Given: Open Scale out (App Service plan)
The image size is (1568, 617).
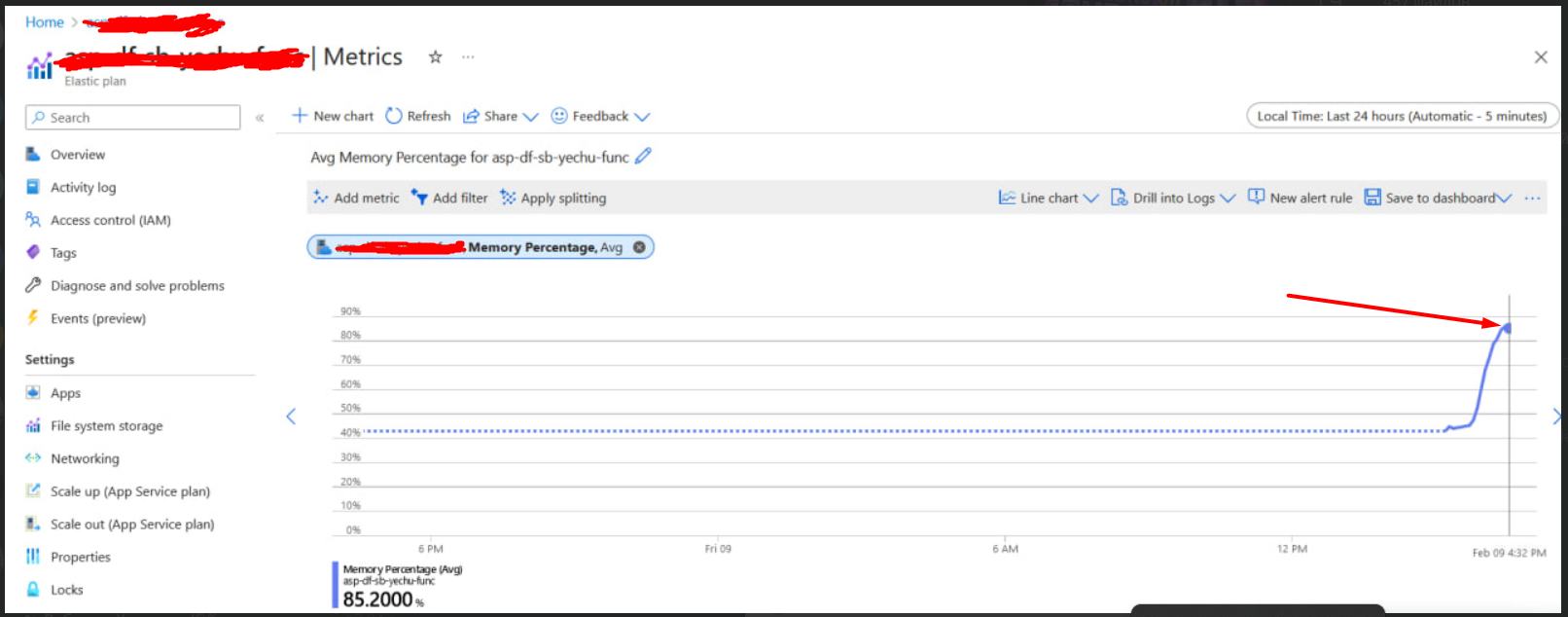Looking at the screenshot, I should click(132, 525).
